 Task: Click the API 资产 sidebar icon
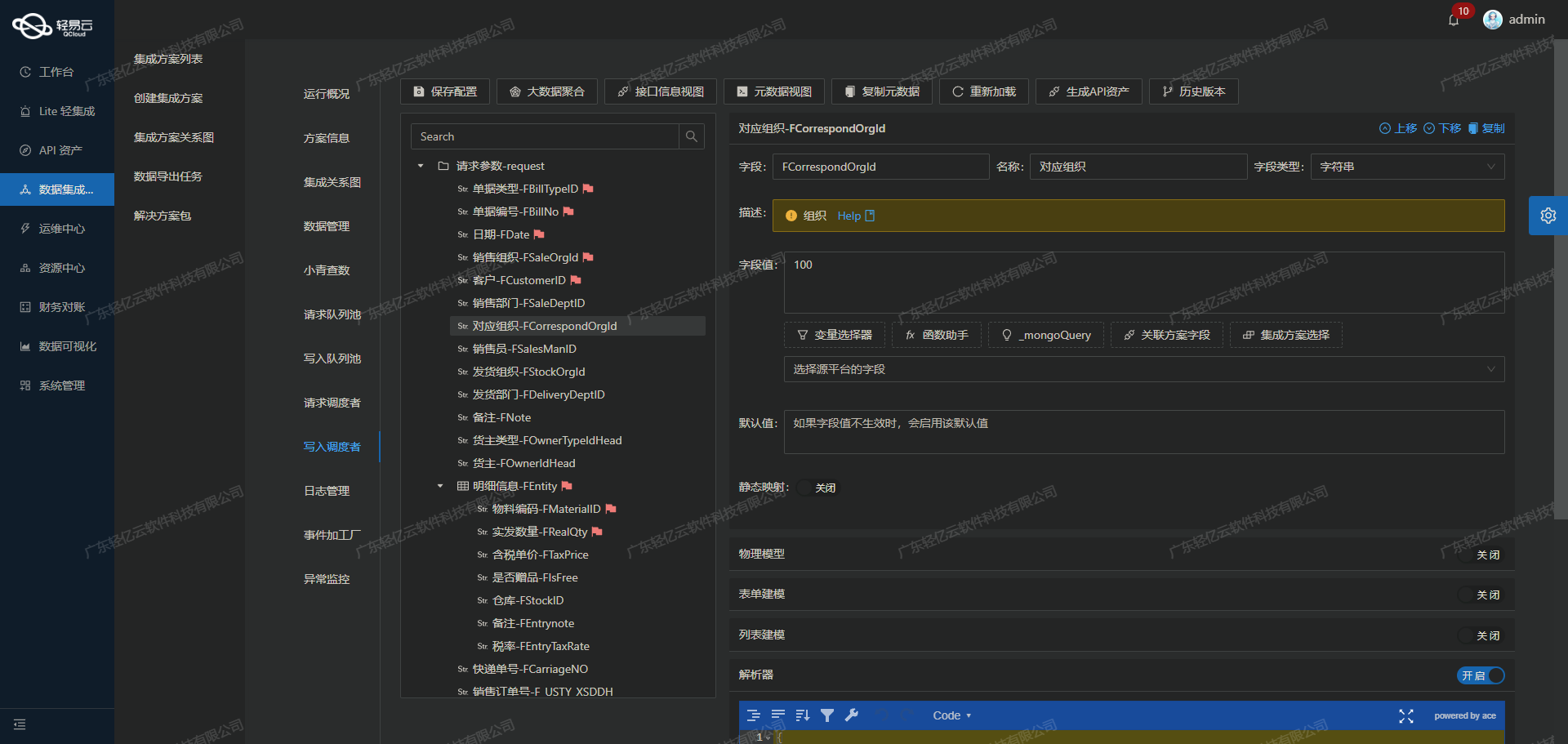point(25,150)
